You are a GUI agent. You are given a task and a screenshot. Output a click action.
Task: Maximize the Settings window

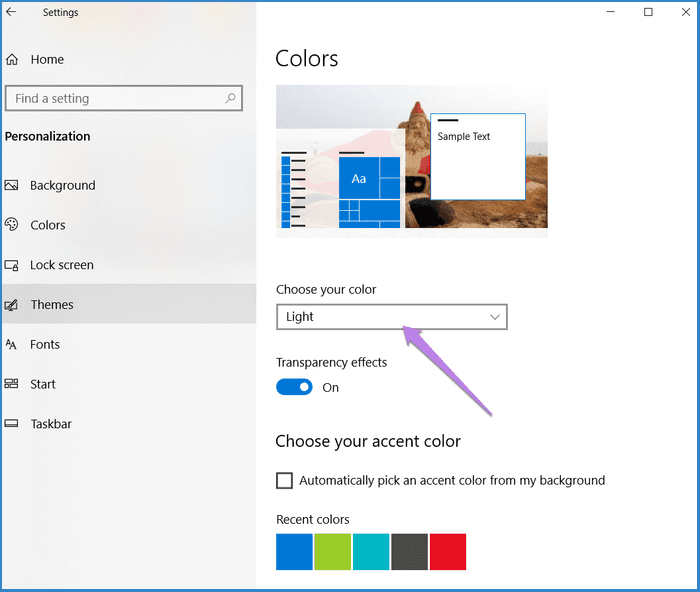point(648,12)
